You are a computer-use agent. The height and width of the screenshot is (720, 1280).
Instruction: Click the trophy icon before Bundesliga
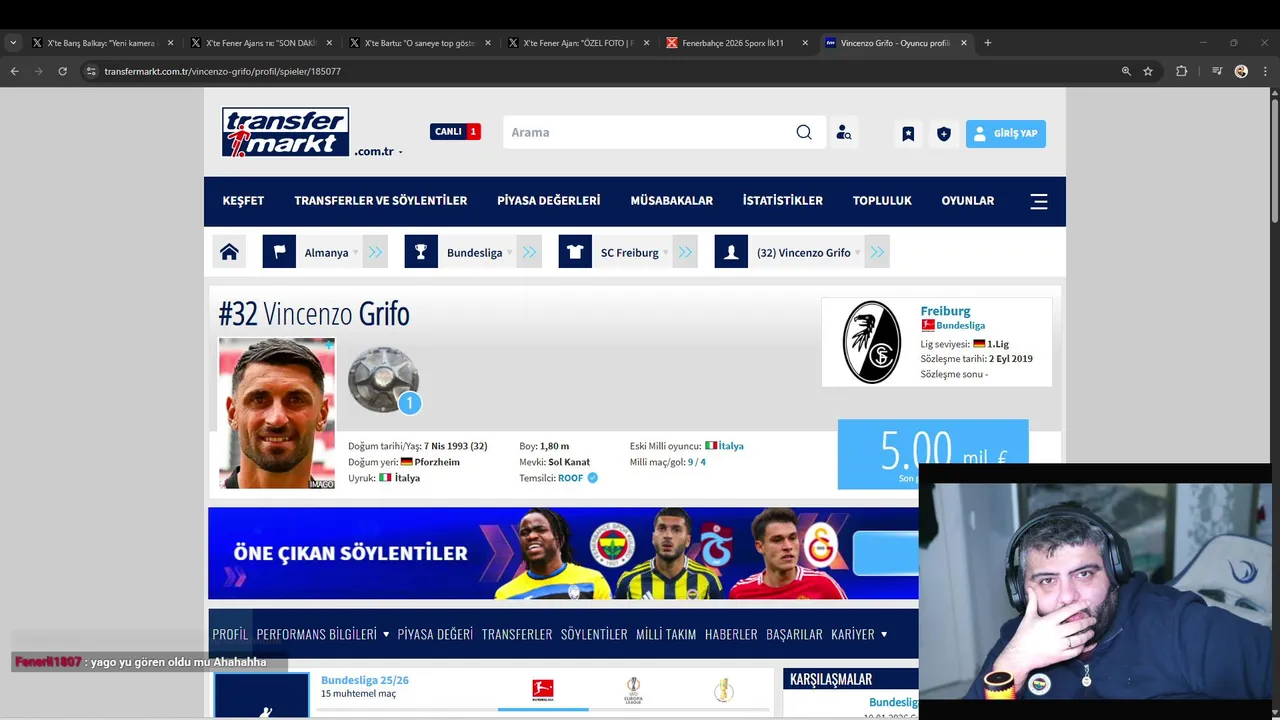(x=421, y=252)
